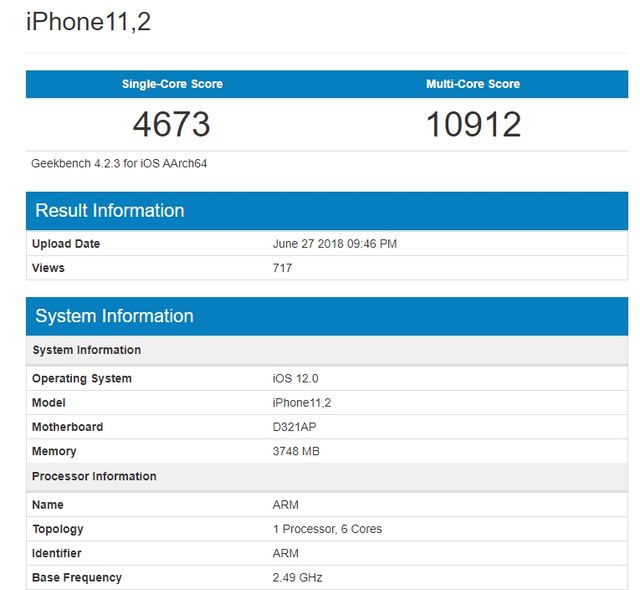Click the Processor Information subheading row
The image size is (640, 590).
(x=327, y=477)
